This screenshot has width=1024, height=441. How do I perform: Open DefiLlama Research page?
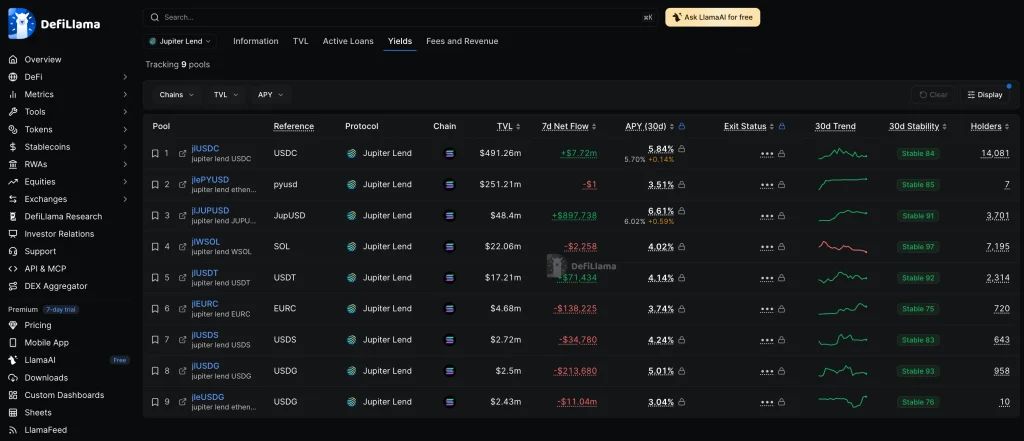(63, 216)
